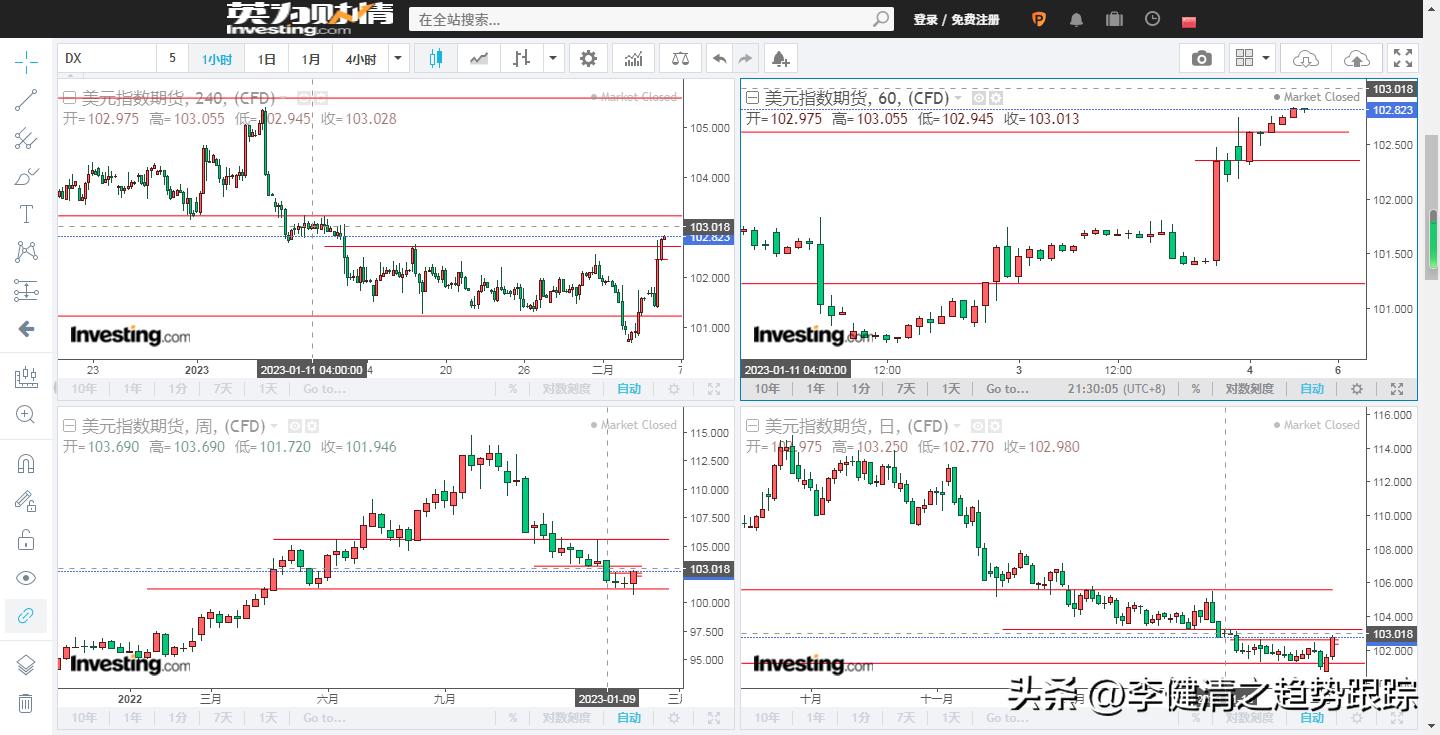
Task: Choose the text annotation tool
Action: click(x=26, y=214)
